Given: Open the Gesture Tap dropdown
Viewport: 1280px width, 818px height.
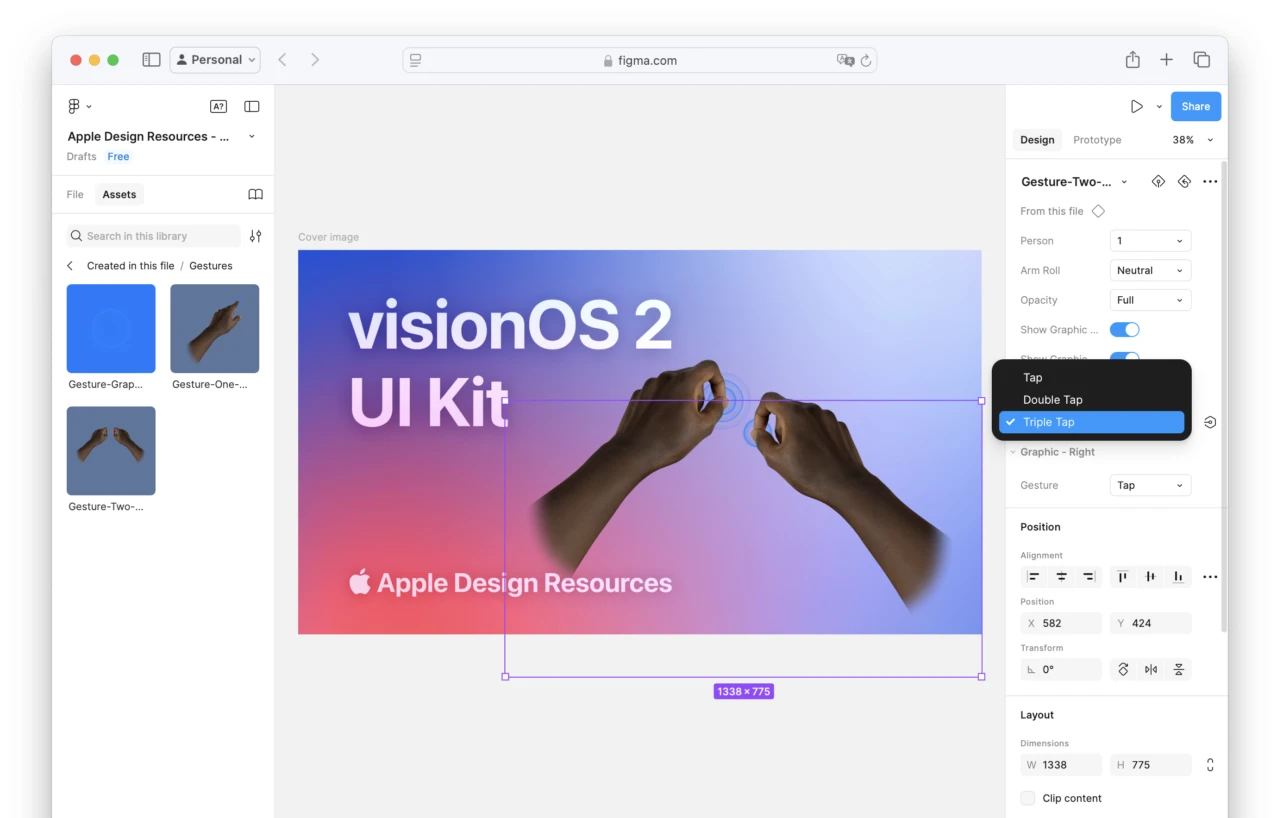Looking at the screenshot, I should click(x=1150, y=485).
